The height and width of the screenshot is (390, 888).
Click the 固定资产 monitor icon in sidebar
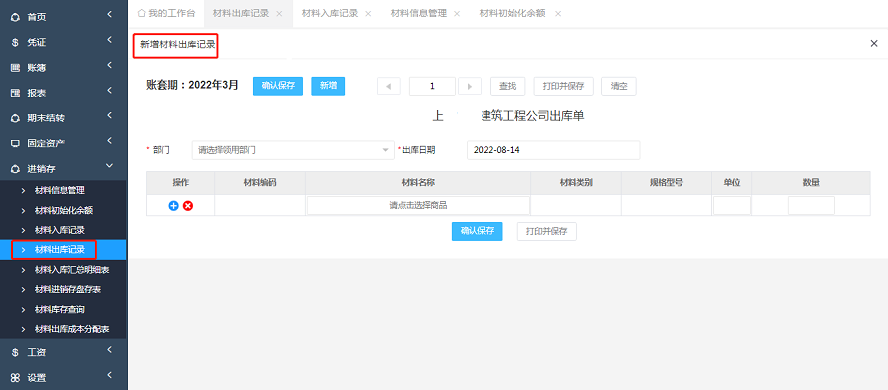click(16, 143)
